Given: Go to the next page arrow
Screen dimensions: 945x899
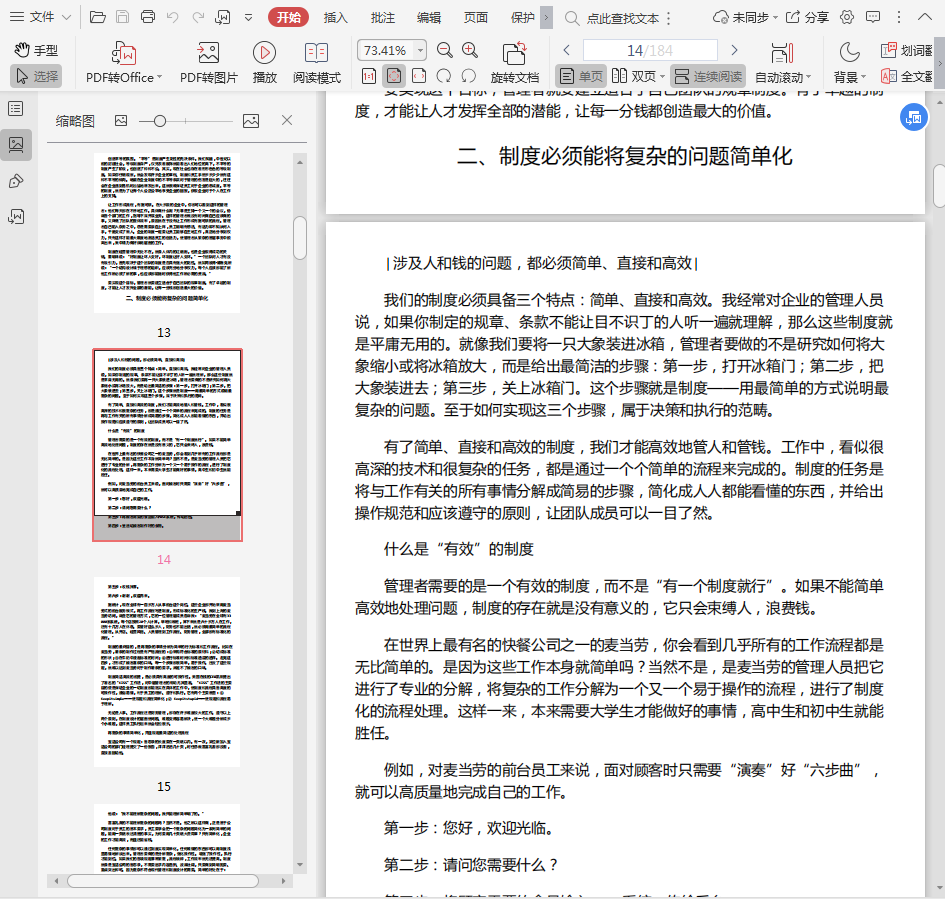Looking at the screenshot, I should pos(734,50).
